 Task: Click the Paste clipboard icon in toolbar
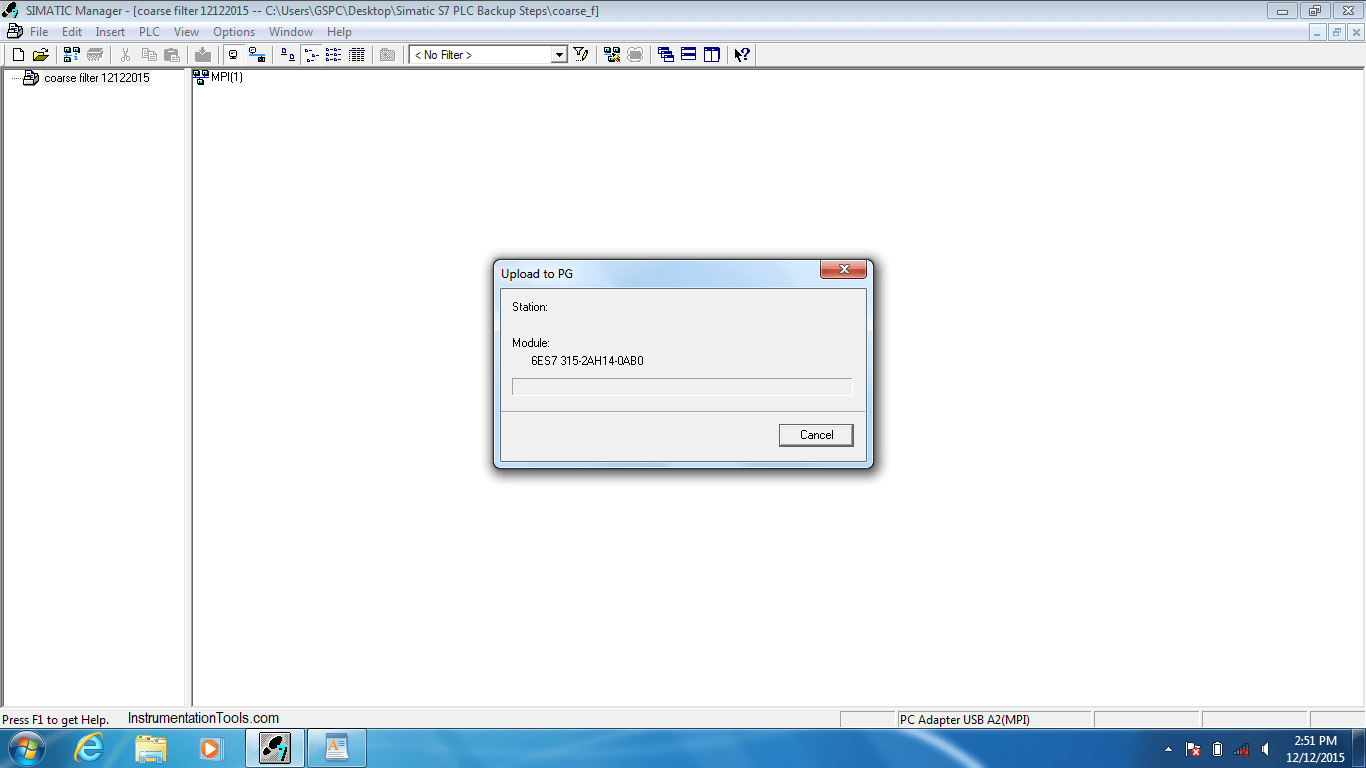click(x=172, y=55)
